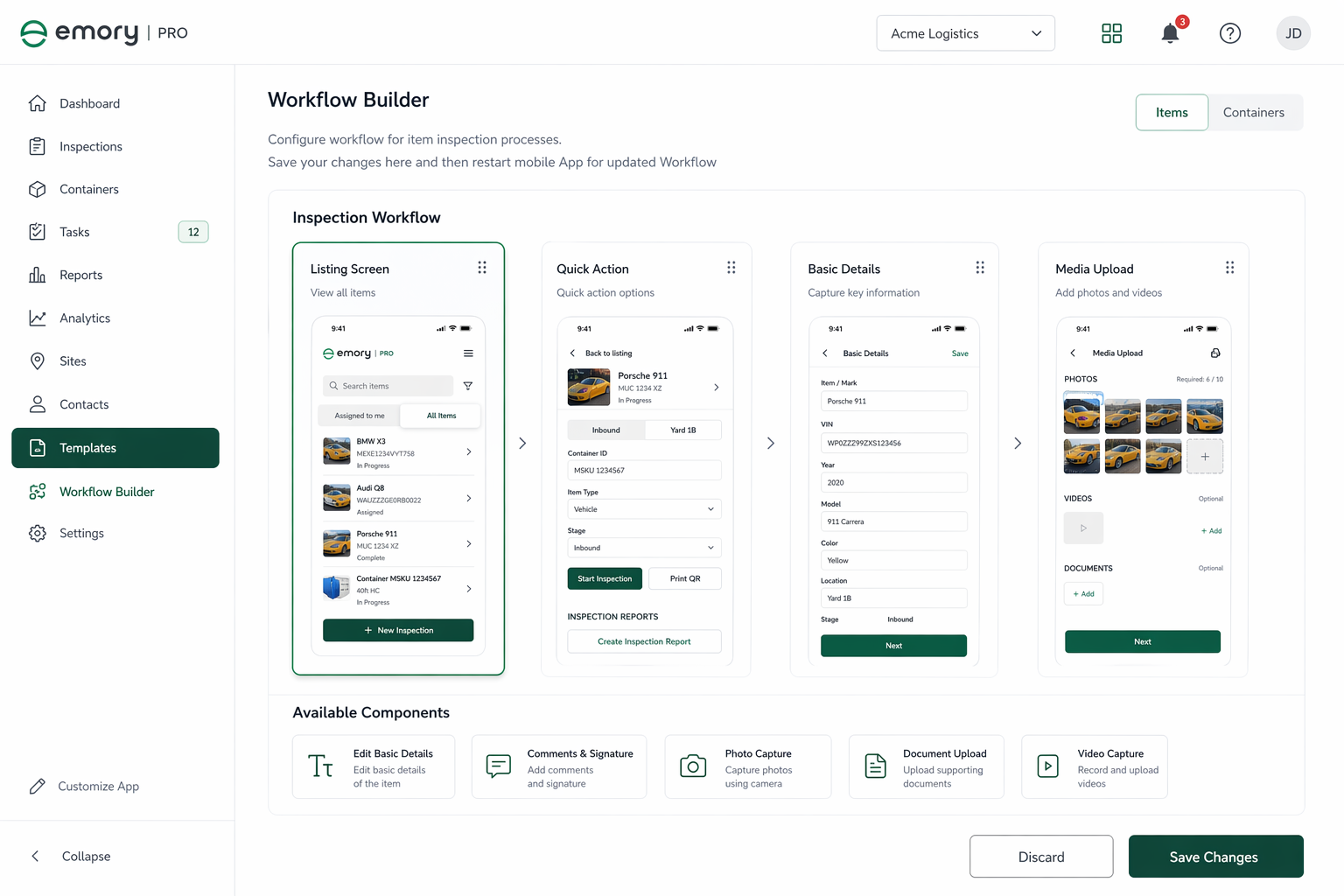
Task: Select first Porsche photo thumbnail in Media Upload
Action: (x=1081, y=416)
